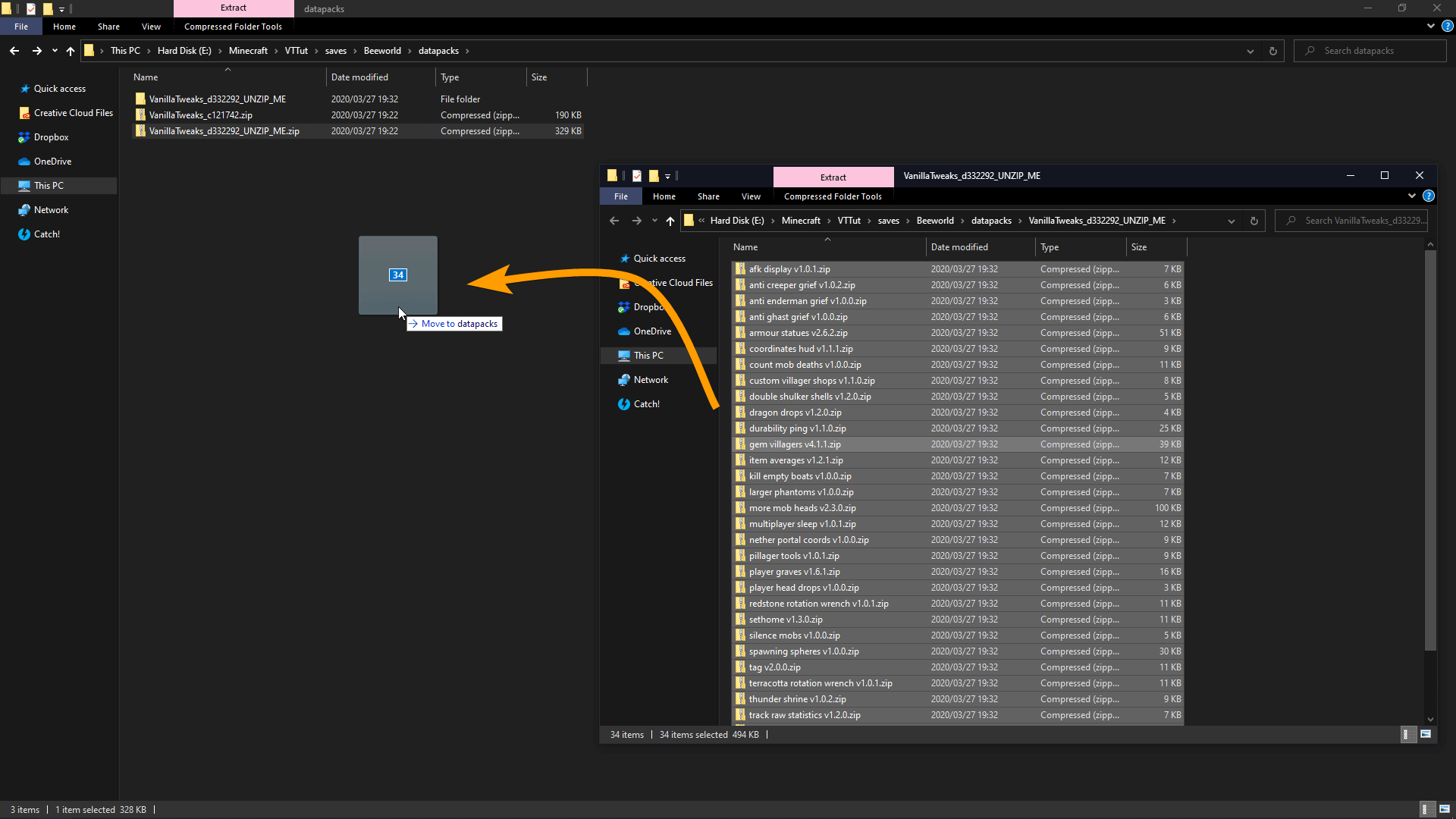Click properties quick-access icon in VanillaTweaks title bar
The width and height of the screenshot is (1456, 819).
[x=637, y=176]
